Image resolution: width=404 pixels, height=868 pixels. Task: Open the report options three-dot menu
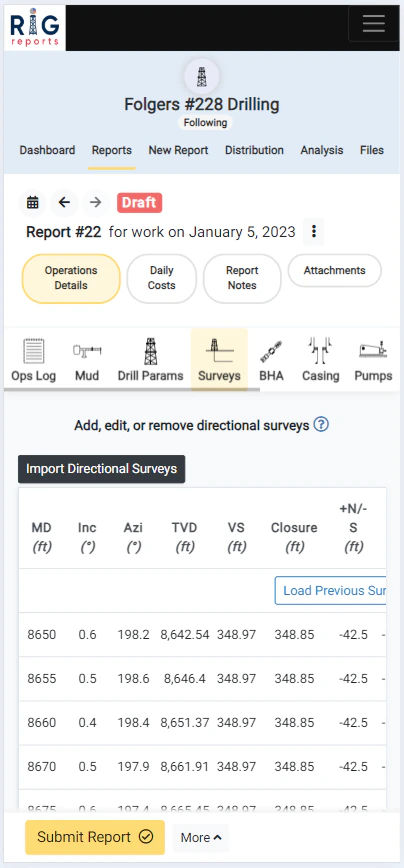pyautogui.click(x=314, y=231)
